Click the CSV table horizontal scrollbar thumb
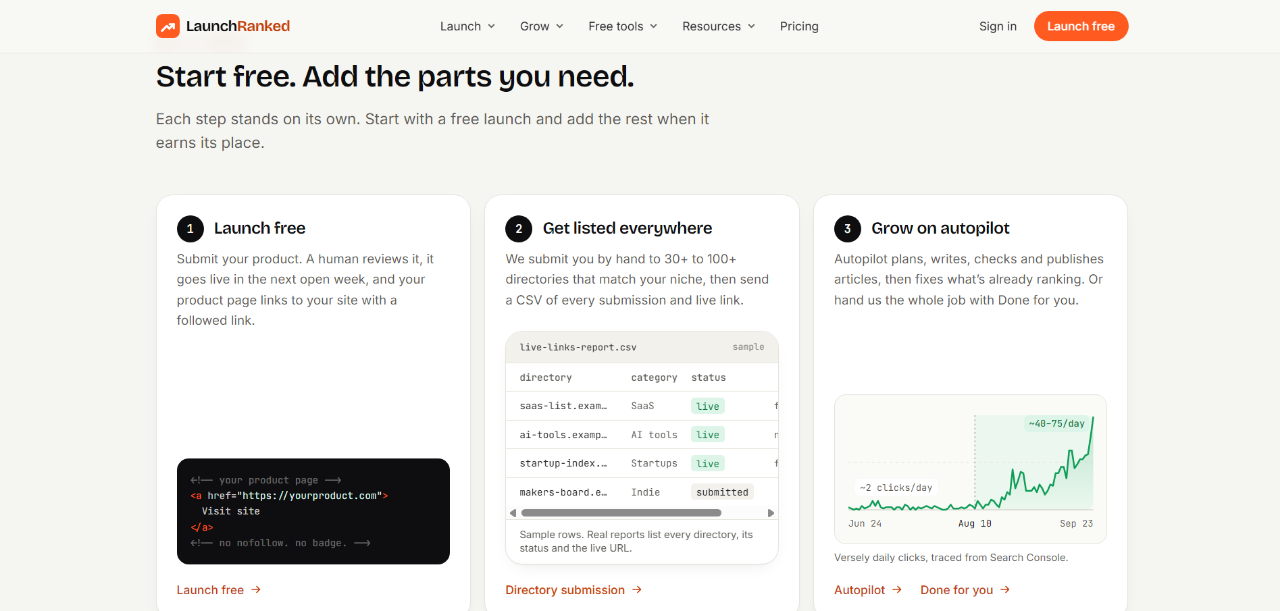Screen dimensions: 1280x611 point(620,513)
